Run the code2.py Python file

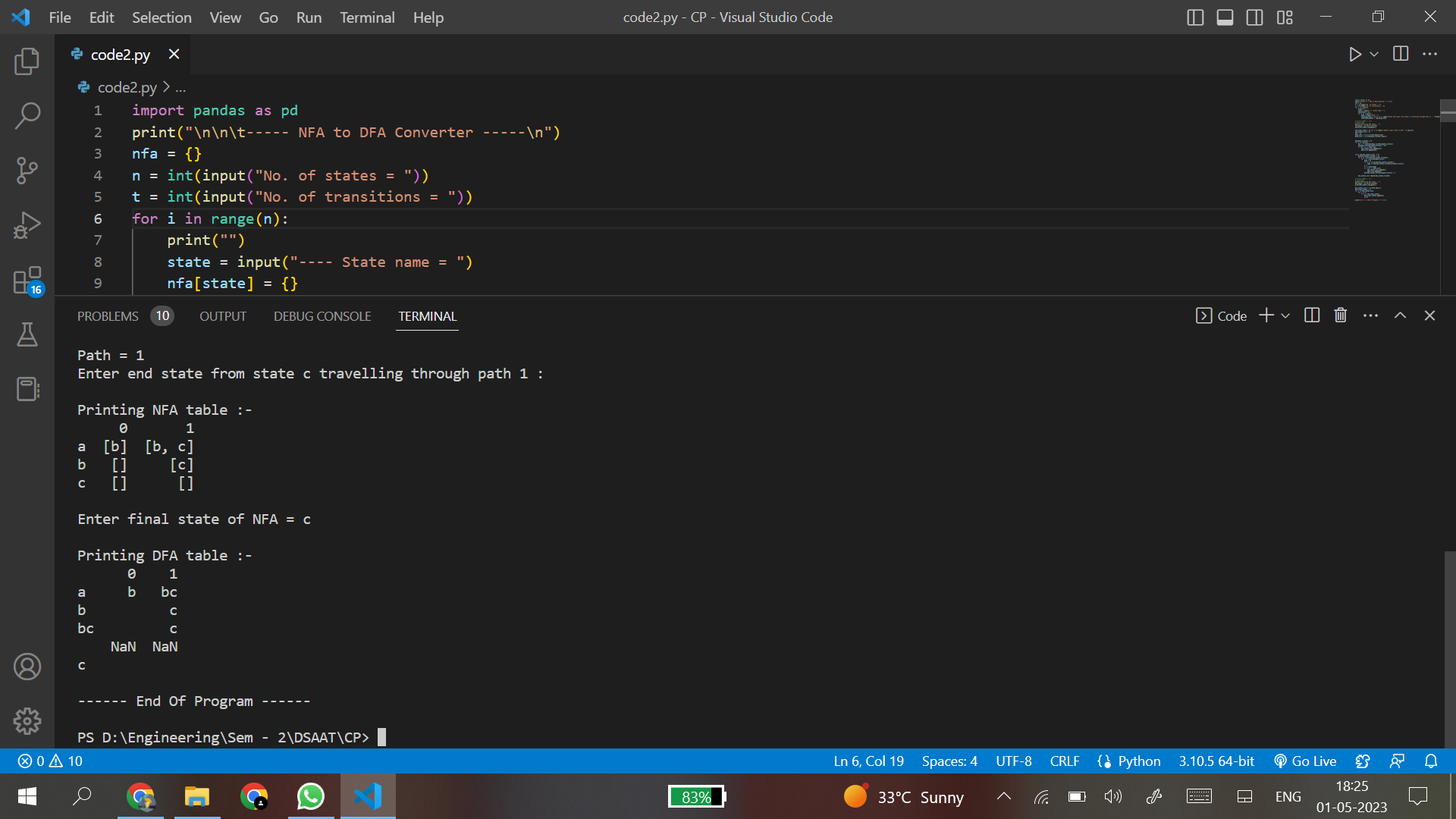(1357, 54)
